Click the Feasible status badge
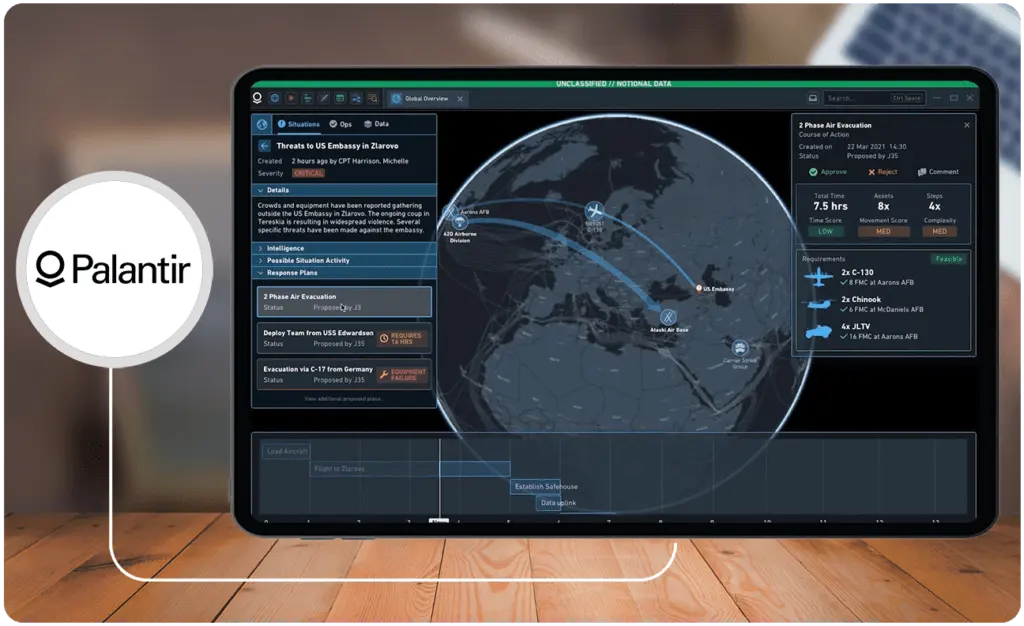Image resolution: width=1024 pixels, height=626 pixels. [x=949, y=259]
